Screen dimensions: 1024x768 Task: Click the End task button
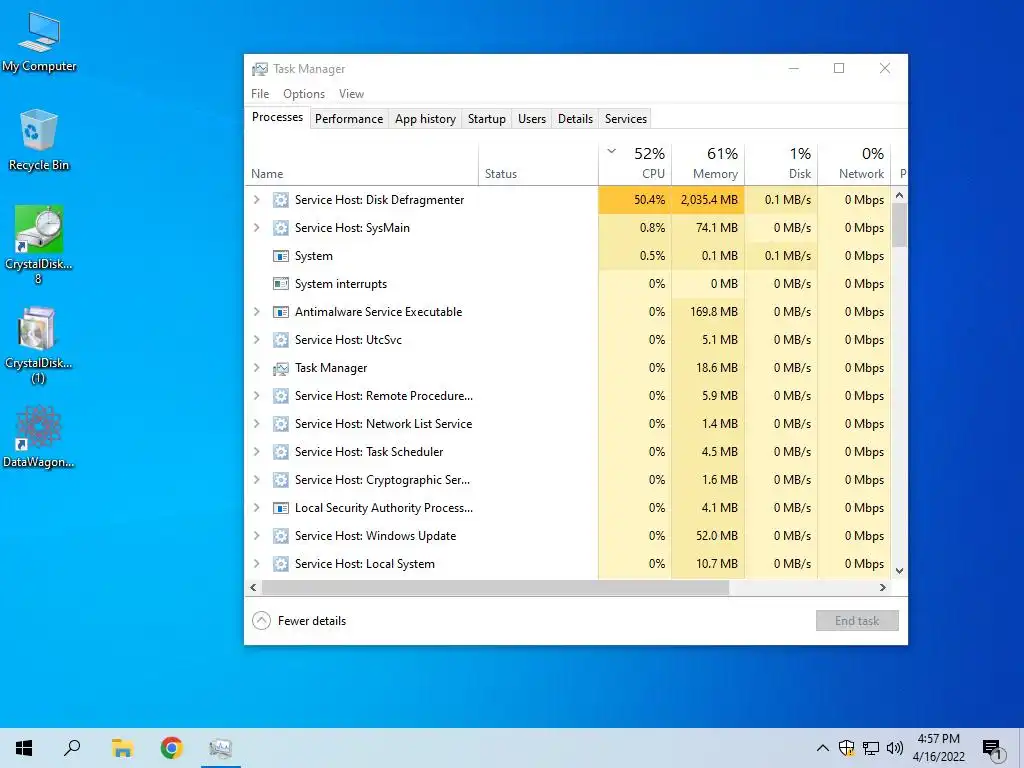(x=857, y=620)
